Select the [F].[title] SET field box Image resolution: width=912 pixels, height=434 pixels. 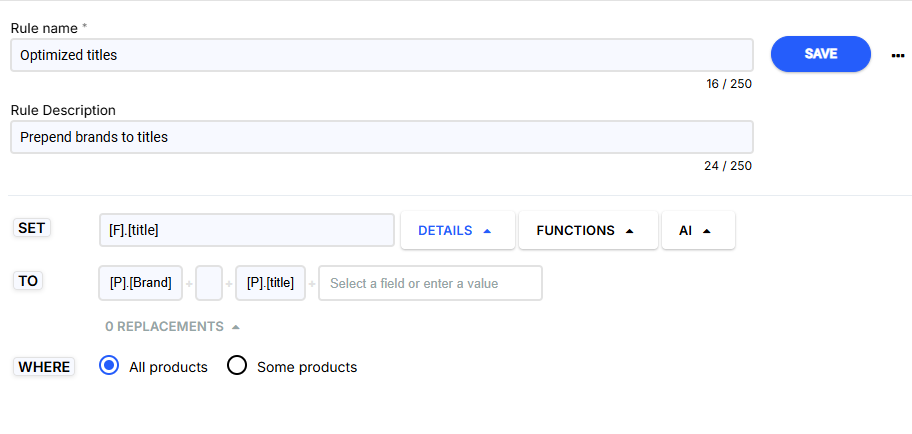pyautogui.click(x=246, y=230)
